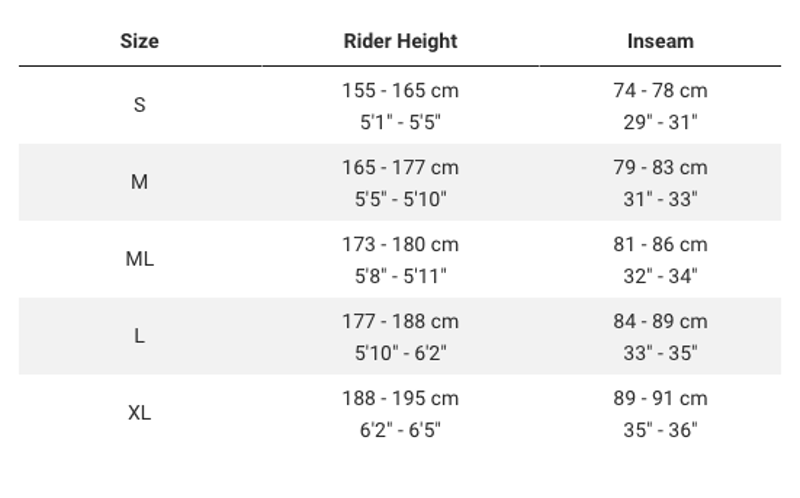This screenshot has width=800, height=498.
Task: Select the S size row label
Action: click(139, 105)
